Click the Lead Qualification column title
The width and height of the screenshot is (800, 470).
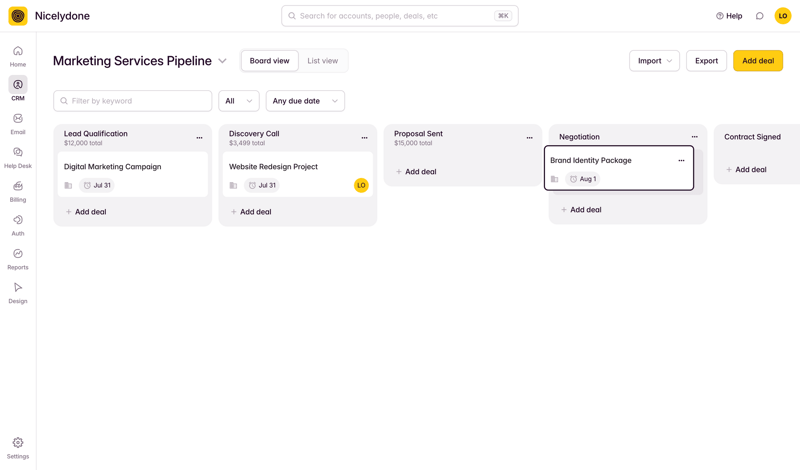[x=95, y=134]
